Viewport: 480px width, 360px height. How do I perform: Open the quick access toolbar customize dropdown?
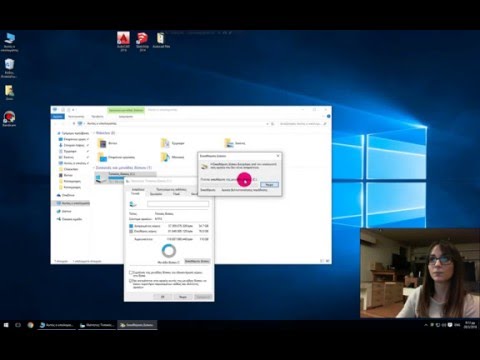point(73,110)
